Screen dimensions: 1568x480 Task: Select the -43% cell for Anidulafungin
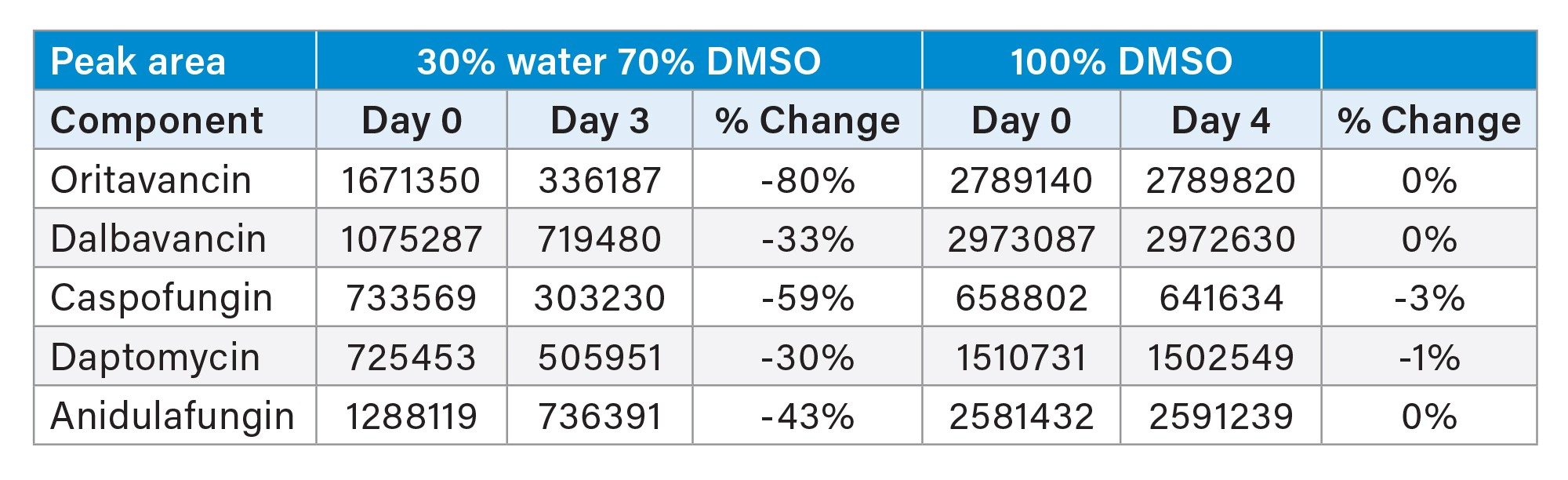click(808, 416)
